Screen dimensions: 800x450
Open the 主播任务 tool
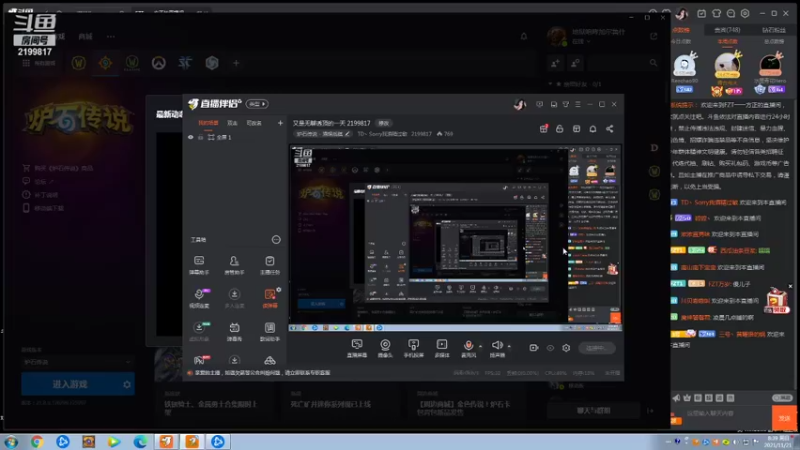(x=269, y=265)
